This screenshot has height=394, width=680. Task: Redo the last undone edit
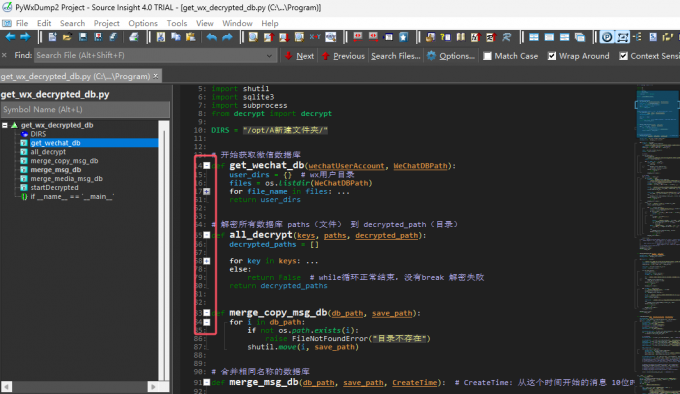tap(227, 37)
